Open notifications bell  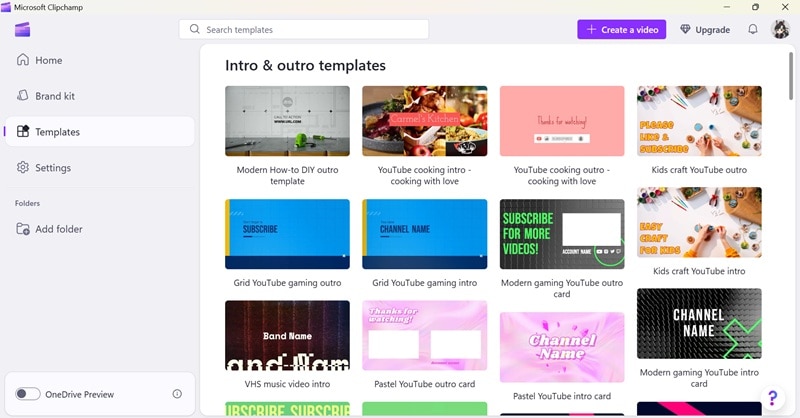point(753,29)
